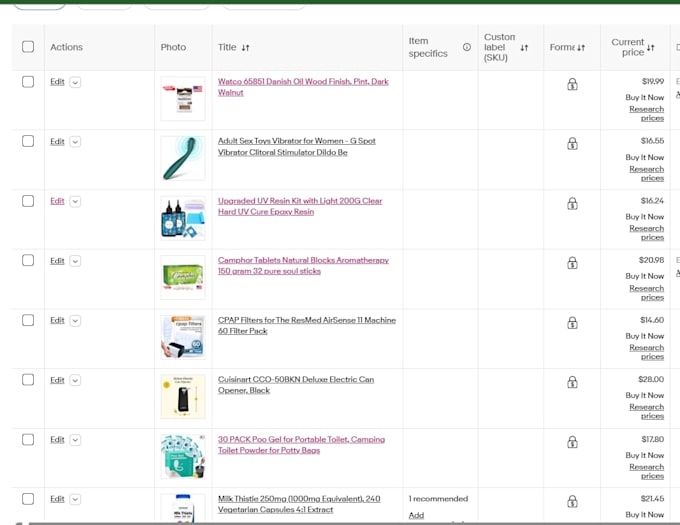Select checkbox for Poo Gel listing
680x525 pixels.
(x=28, y=439)
